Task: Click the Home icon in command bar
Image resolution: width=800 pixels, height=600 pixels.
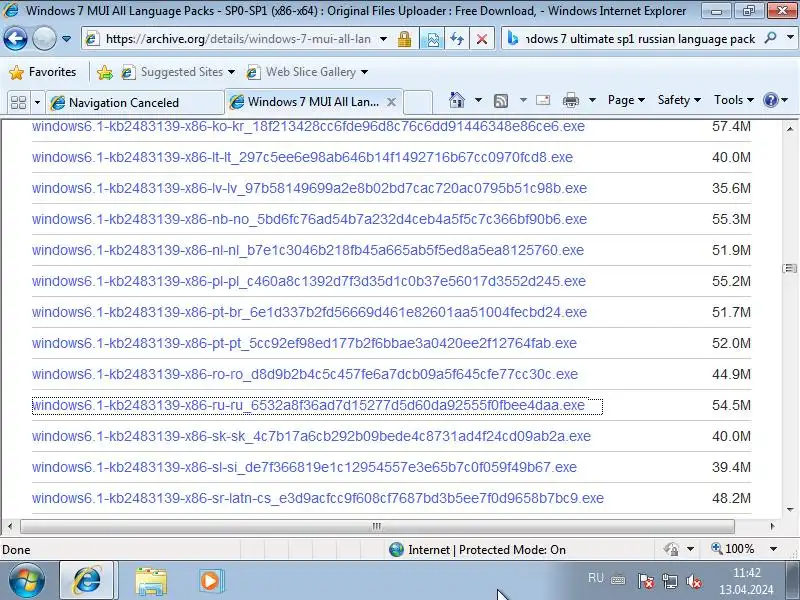Action: click(x=457, y=100)
